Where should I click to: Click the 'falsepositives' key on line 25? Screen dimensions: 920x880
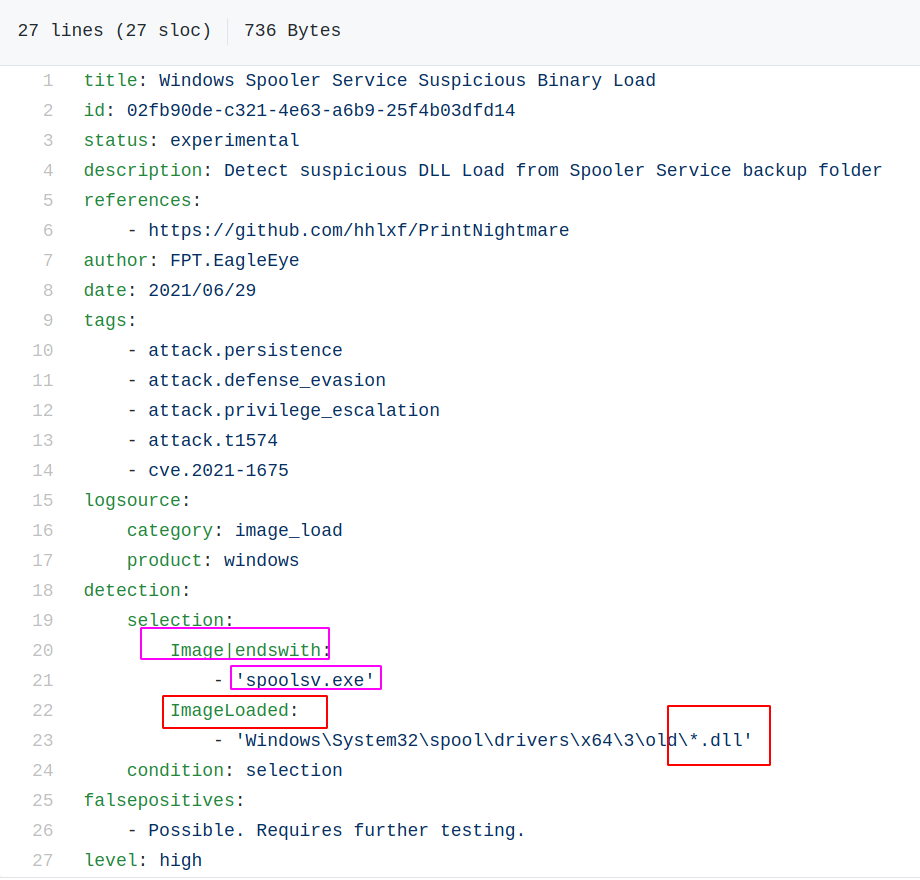[x=159, y=801]
